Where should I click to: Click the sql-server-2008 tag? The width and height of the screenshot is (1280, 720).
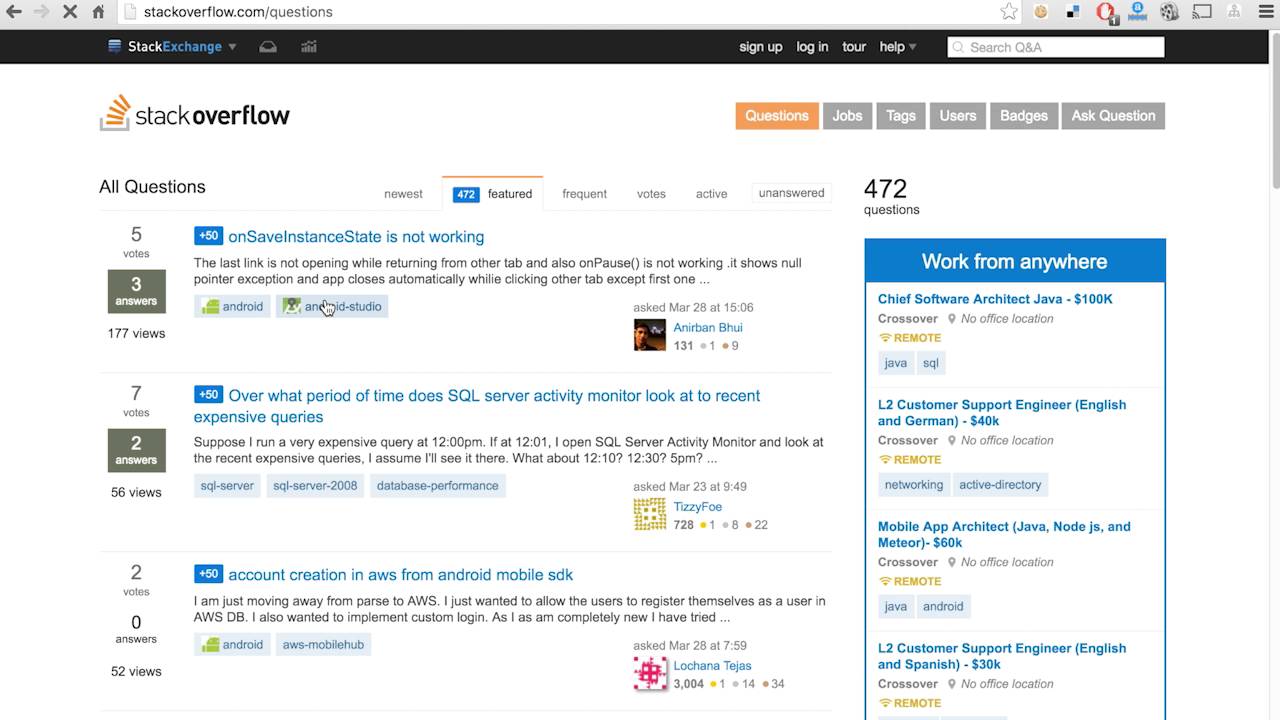[315, 486]
